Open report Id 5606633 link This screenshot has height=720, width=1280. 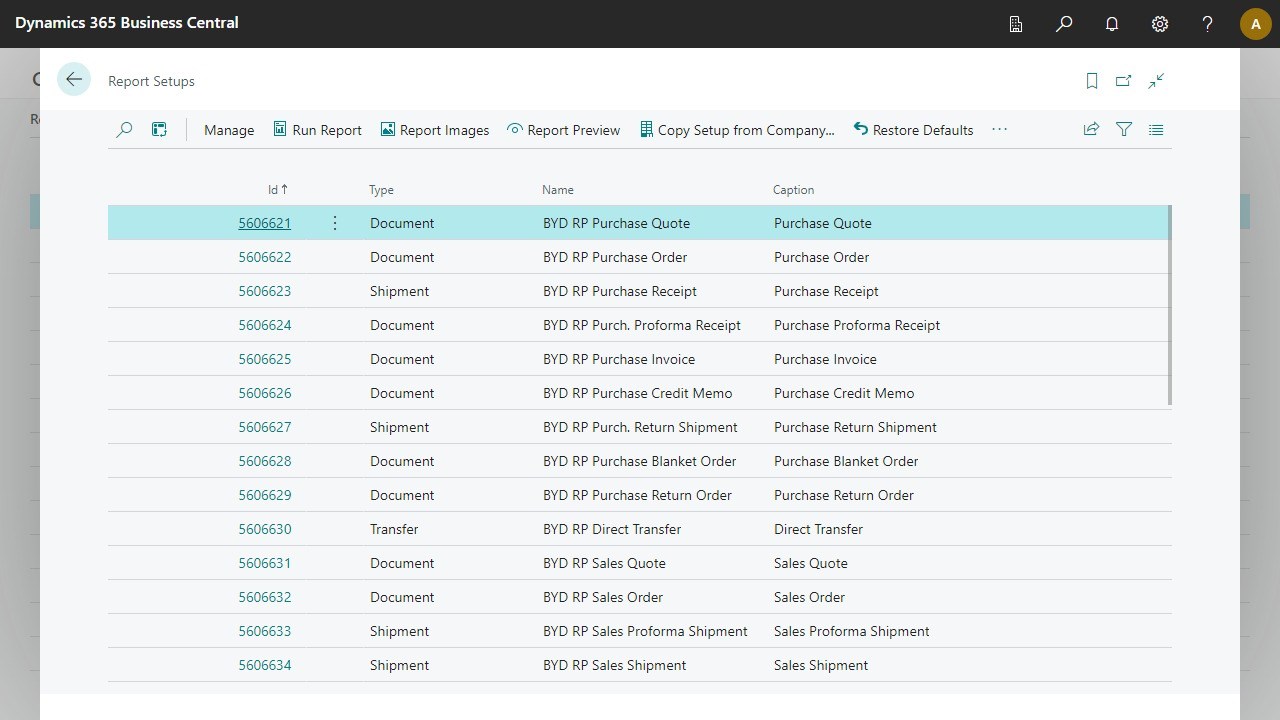264,631
